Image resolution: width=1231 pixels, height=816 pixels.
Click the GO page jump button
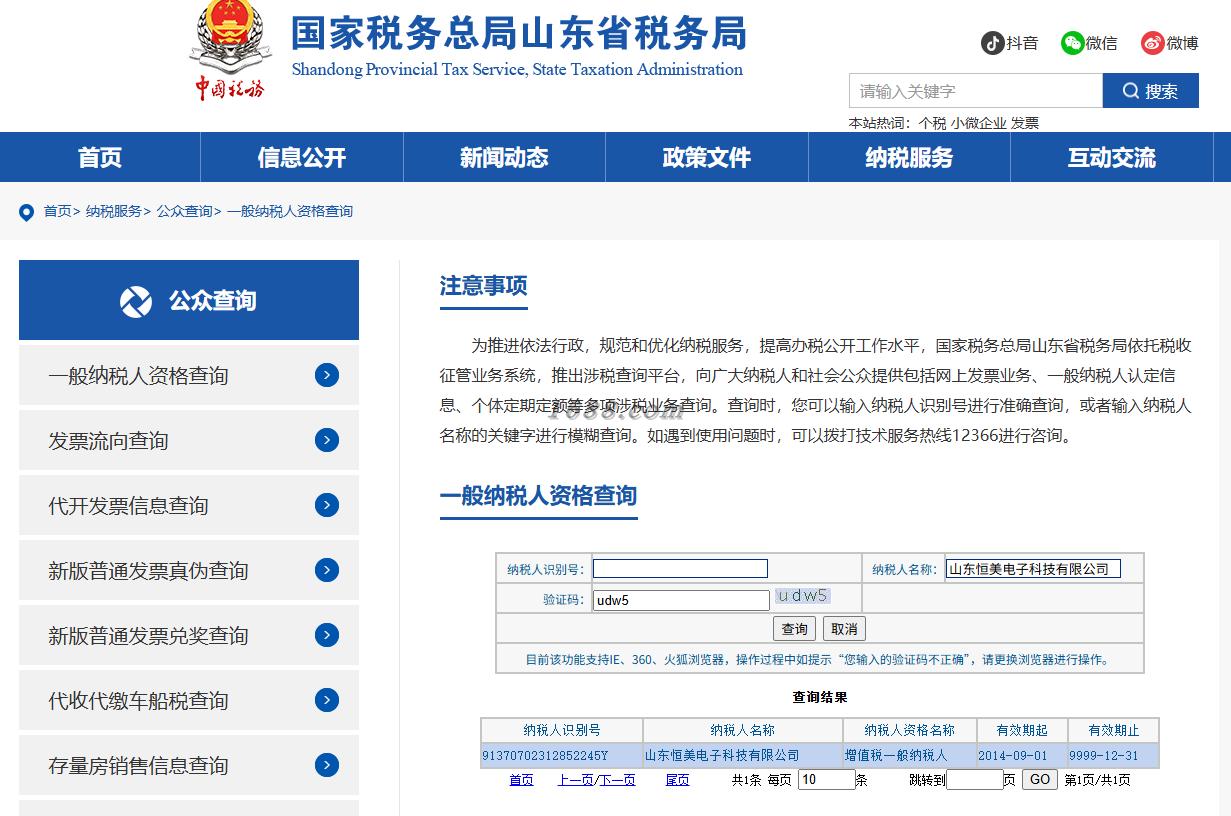pyautogui.click(x=1040, y=779)
